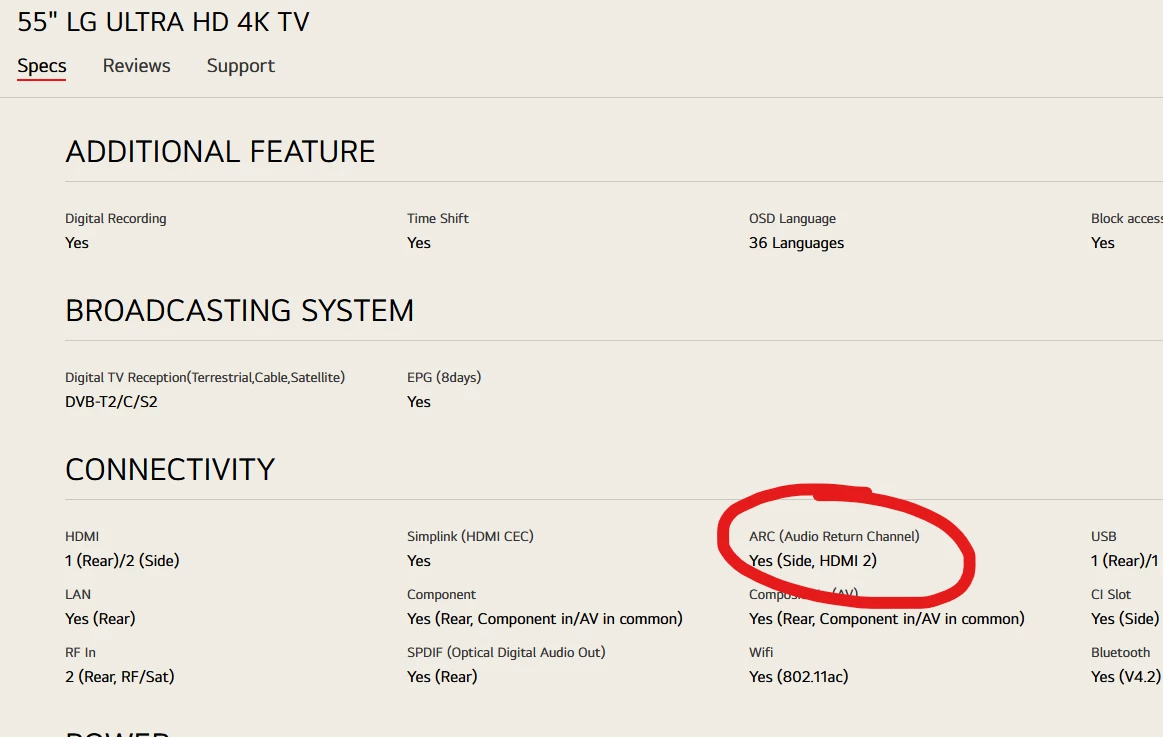The width and height of the screenshot is (1163, 737).
Task: Select the Yes (Side, HDMI 2) value
Action: 812,561
